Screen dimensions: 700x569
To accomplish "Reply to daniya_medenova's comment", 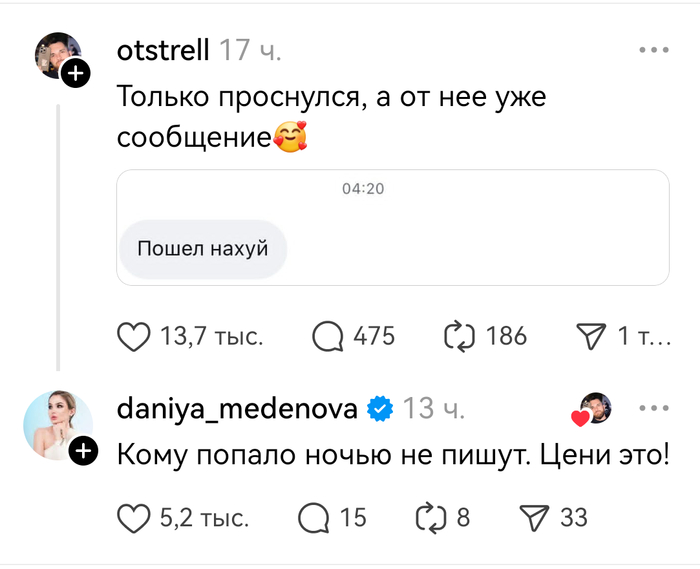I will (x=314, y=517).
